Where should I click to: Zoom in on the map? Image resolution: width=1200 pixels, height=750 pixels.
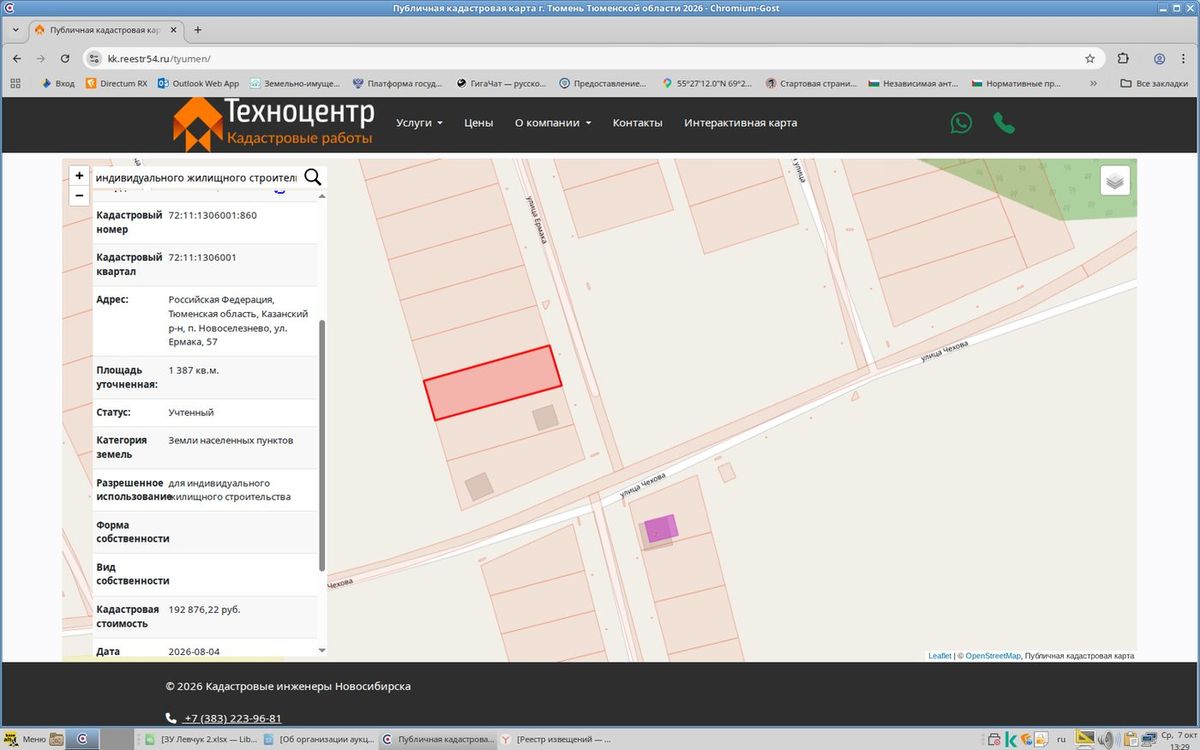79,175
